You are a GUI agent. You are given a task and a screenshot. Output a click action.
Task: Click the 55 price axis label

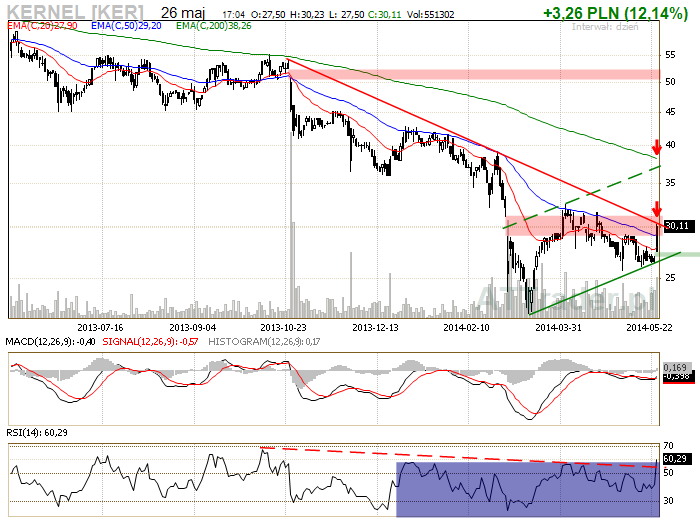[x=670, y=55]
